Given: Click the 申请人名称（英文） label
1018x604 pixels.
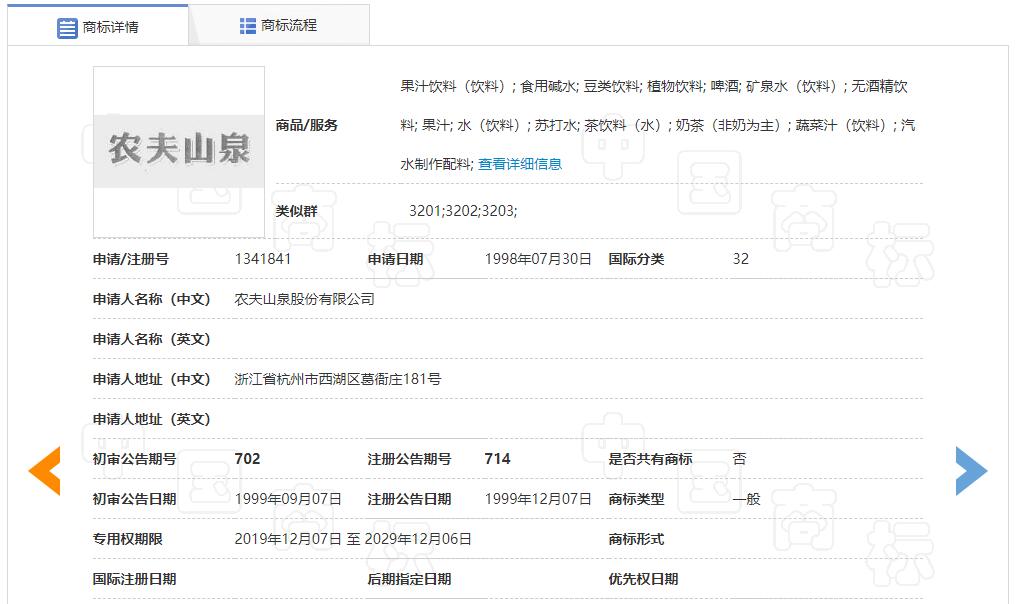Looking at the screenshot, I should 152,340.
